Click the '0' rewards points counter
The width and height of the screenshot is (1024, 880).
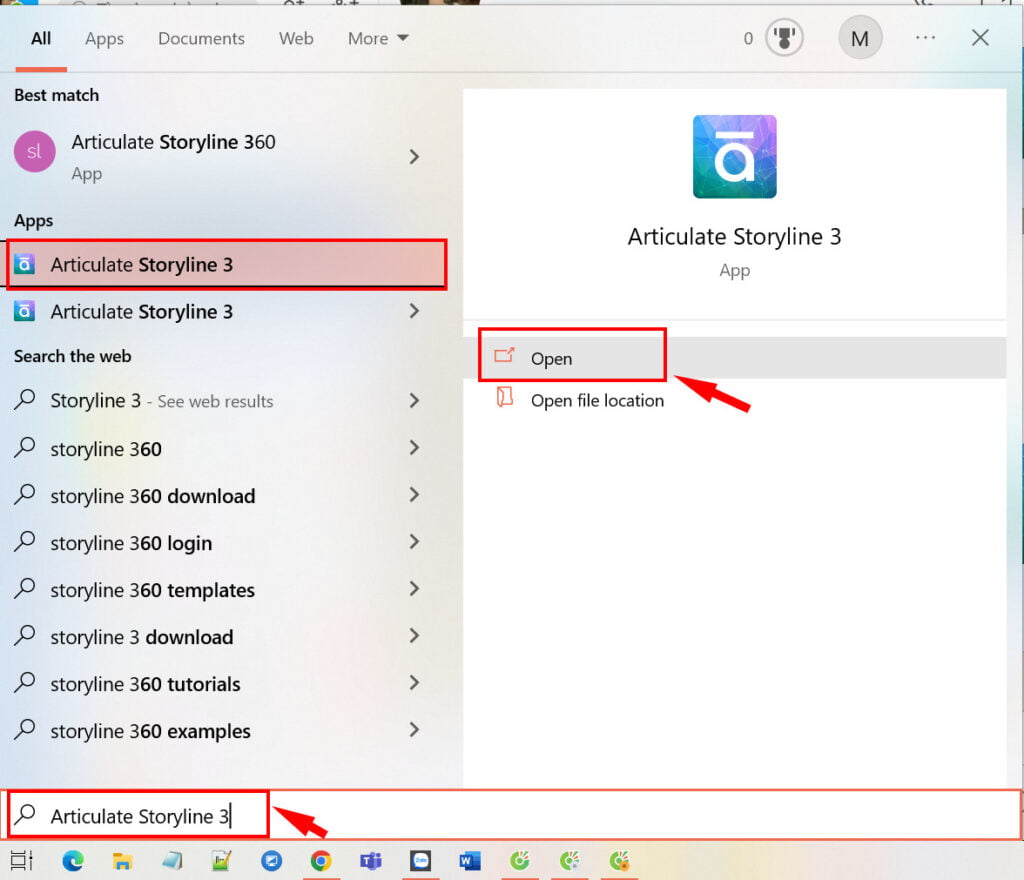[748, 39]
